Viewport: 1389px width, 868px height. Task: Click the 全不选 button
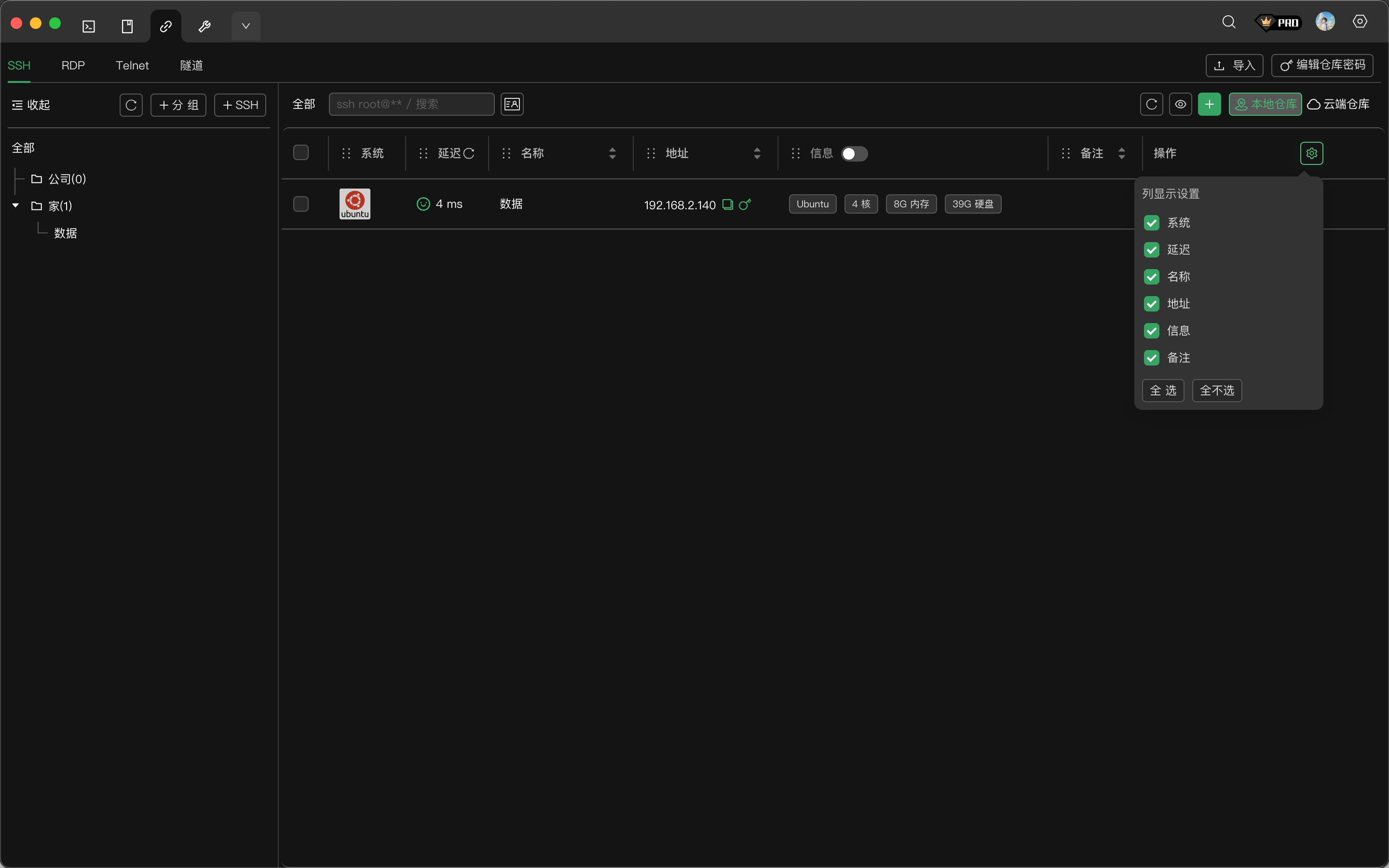[x=1216, y=391]
